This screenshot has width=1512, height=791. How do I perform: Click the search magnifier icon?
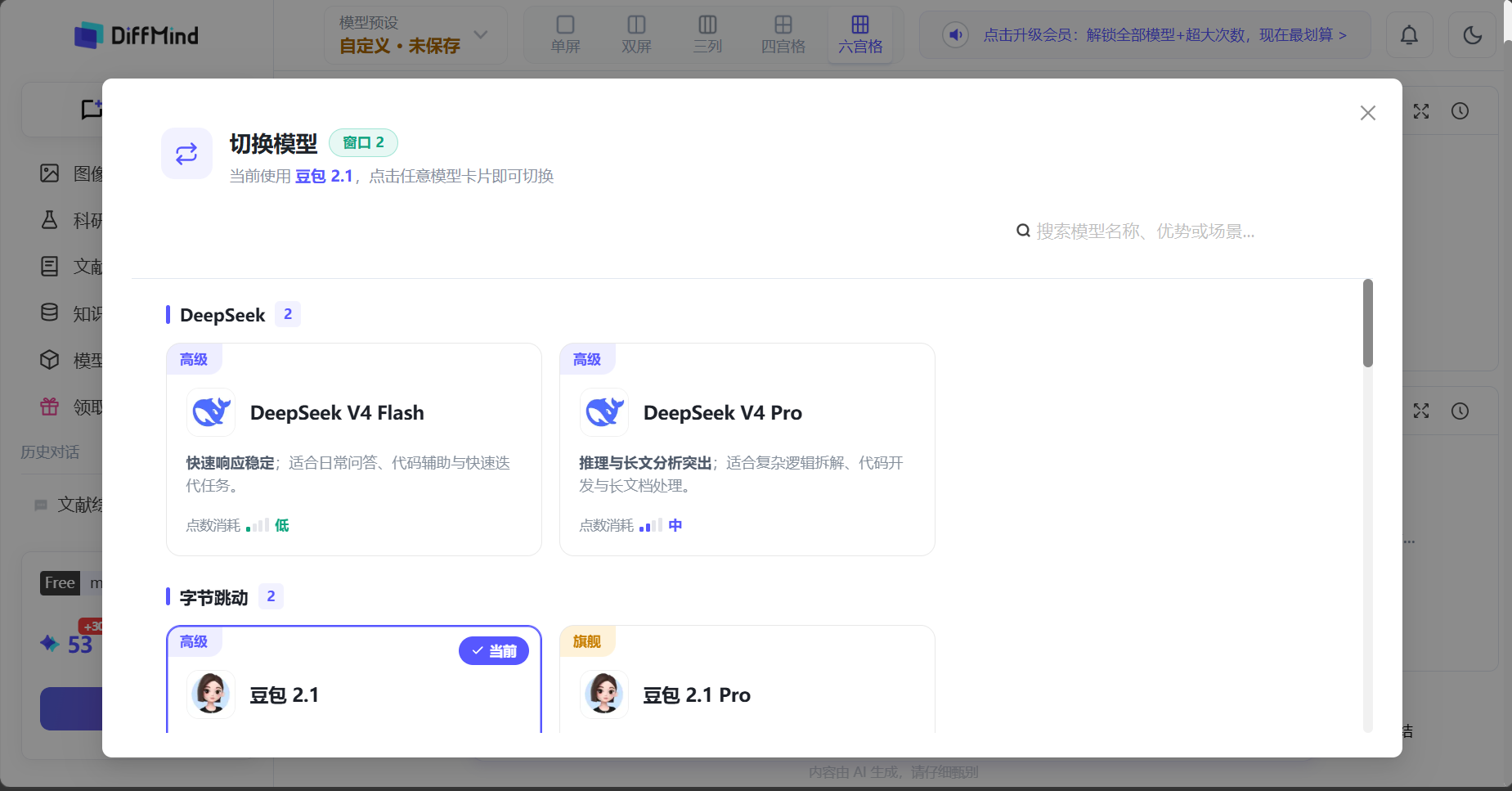coord(1022,231)
